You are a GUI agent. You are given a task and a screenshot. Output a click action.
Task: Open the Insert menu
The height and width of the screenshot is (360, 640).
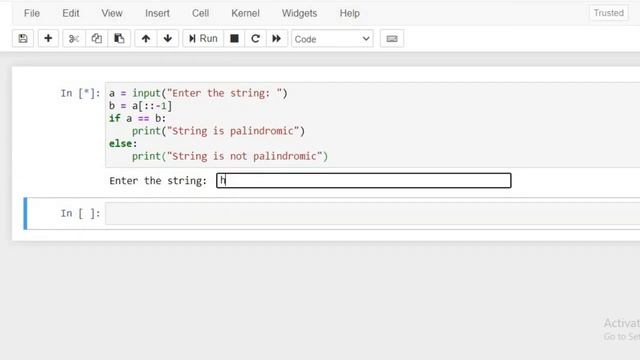(157, 13)
